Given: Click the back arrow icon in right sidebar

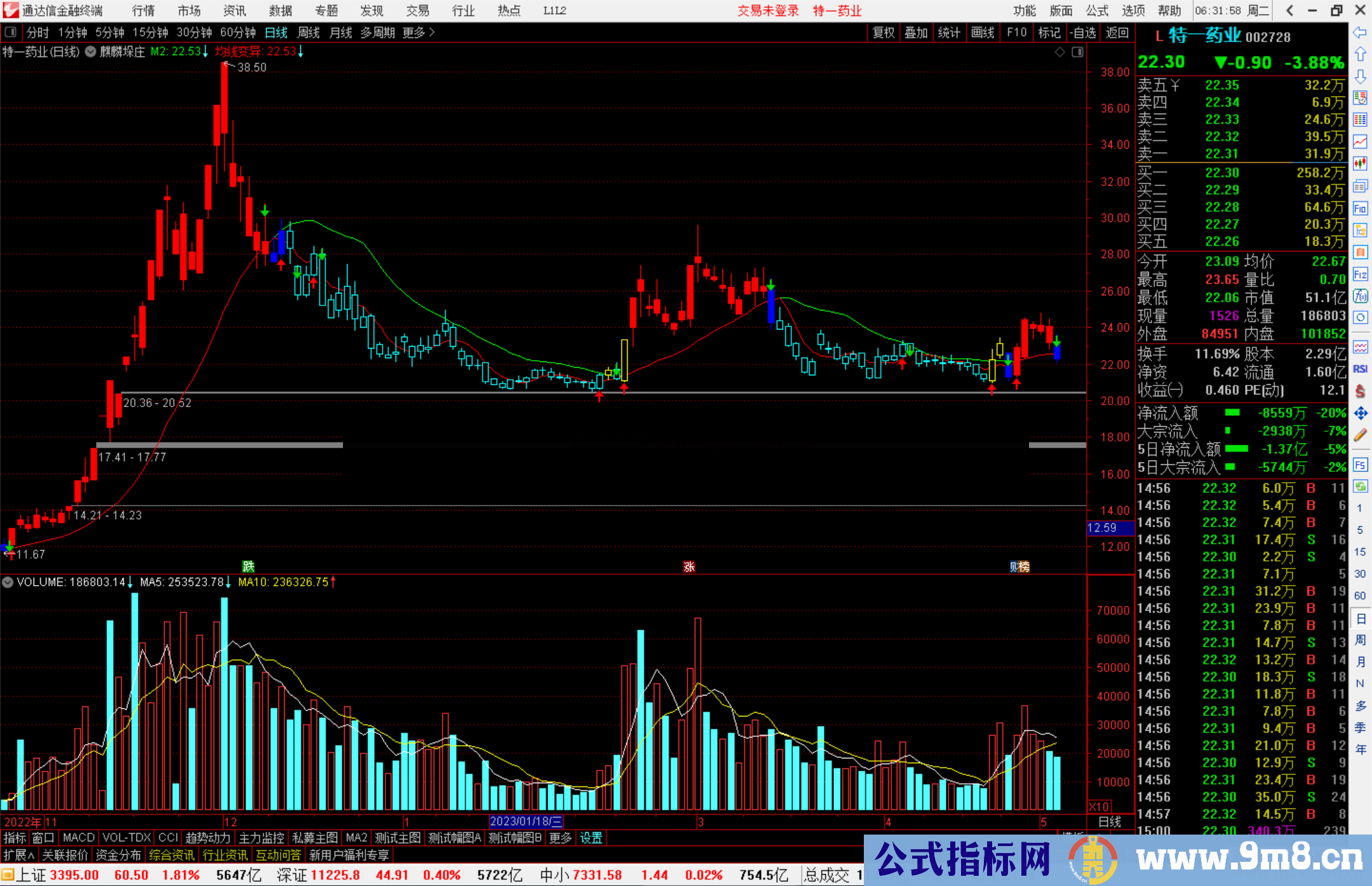Looking at the screenshot, I should (x=1360, y=32).
